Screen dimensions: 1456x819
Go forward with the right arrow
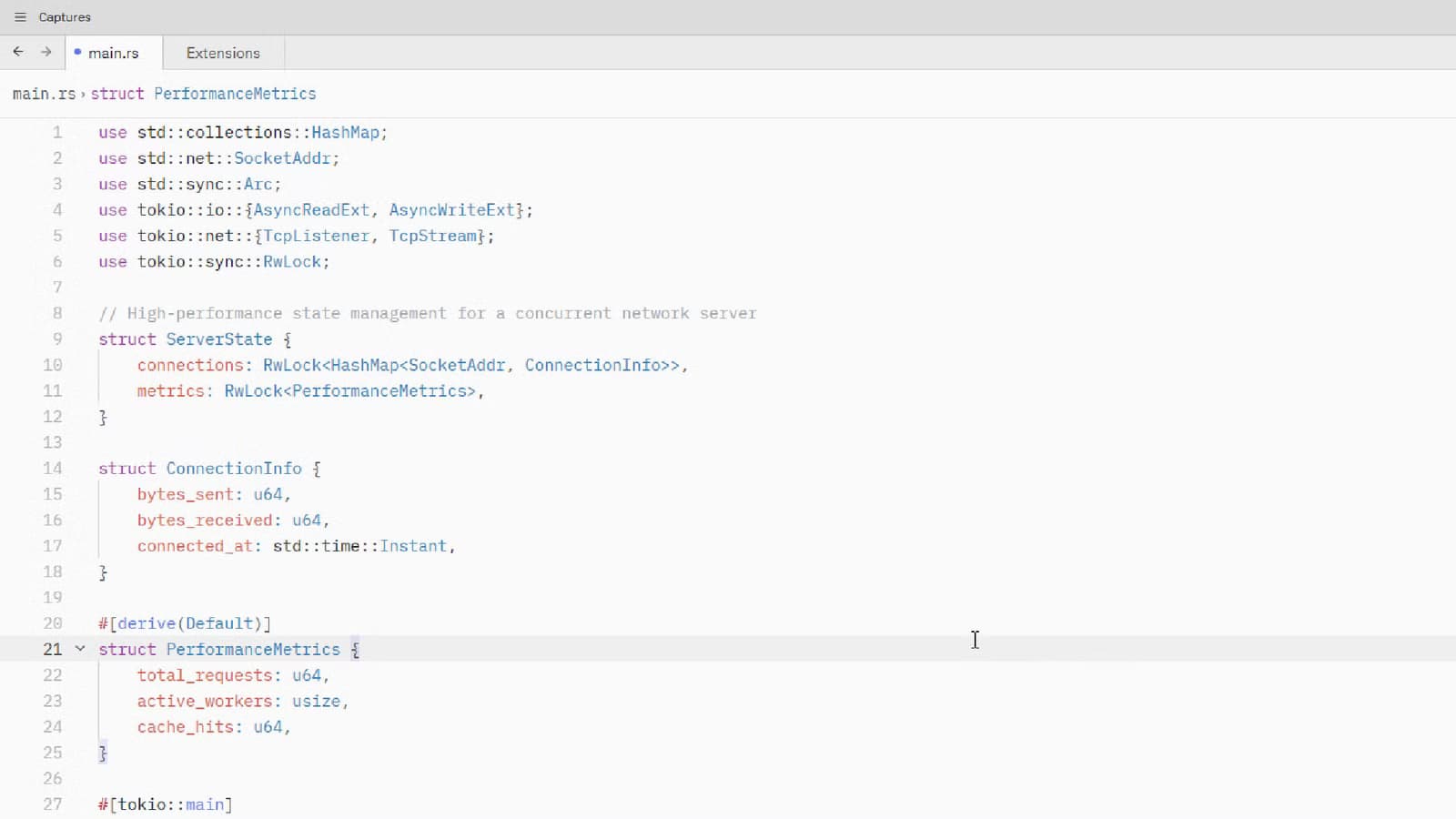coord(45,52)
